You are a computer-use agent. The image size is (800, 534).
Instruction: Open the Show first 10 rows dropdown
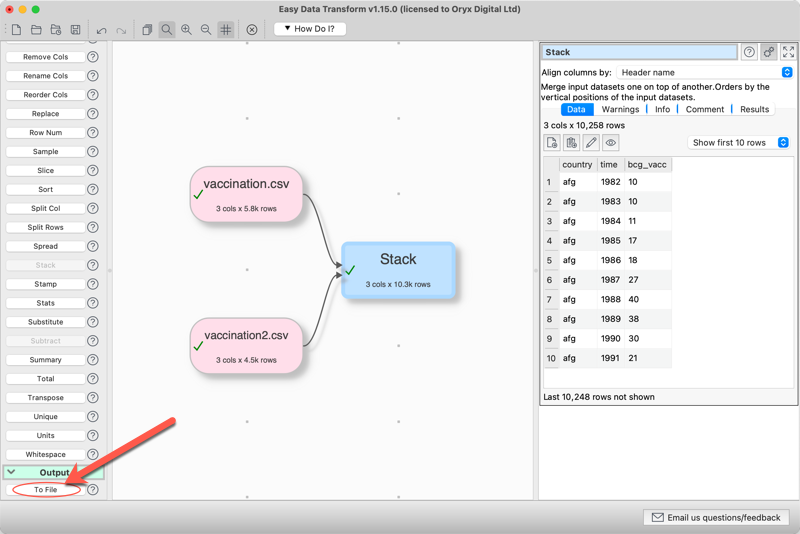739,143
